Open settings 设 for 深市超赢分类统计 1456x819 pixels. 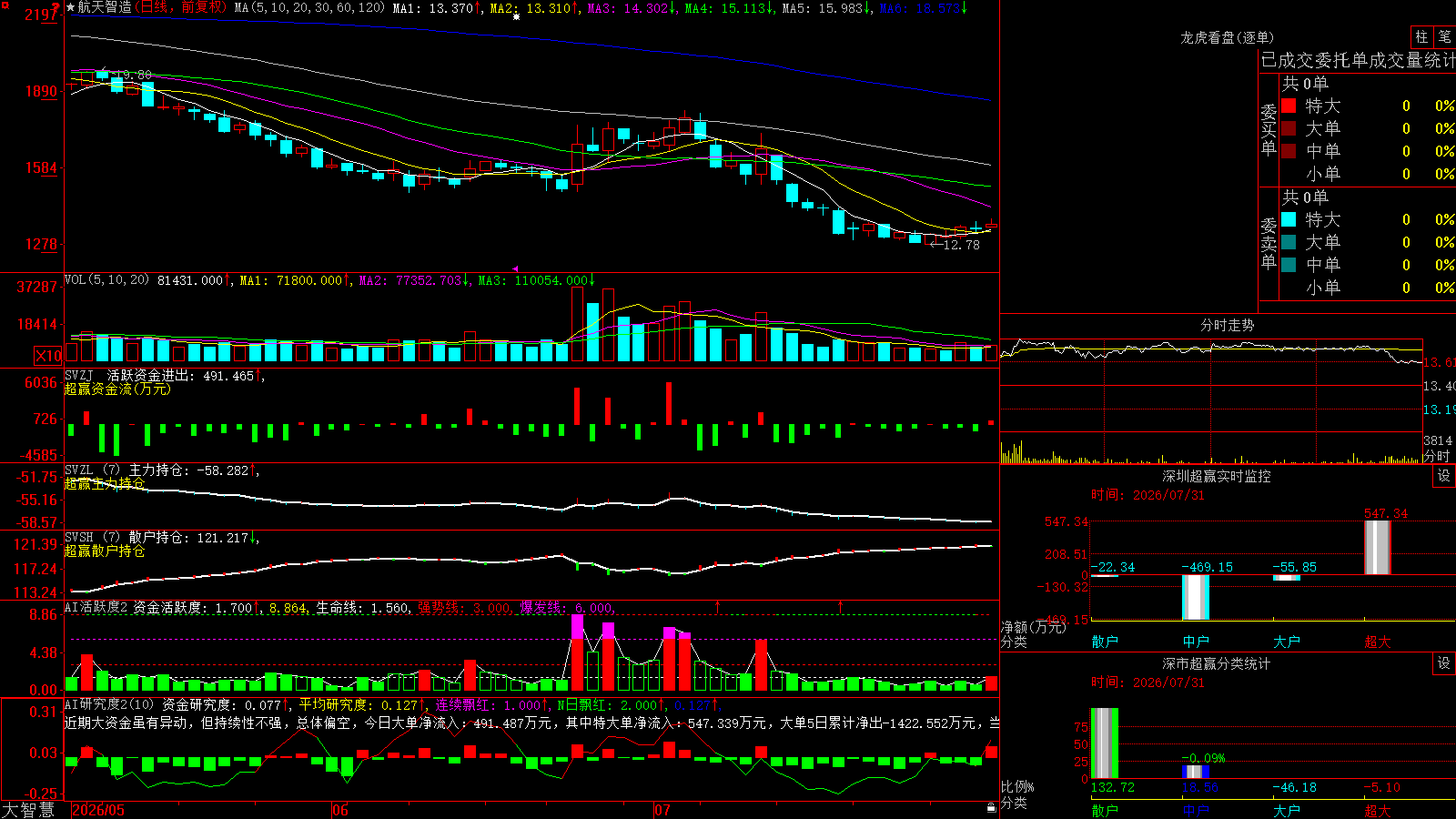1444,663
